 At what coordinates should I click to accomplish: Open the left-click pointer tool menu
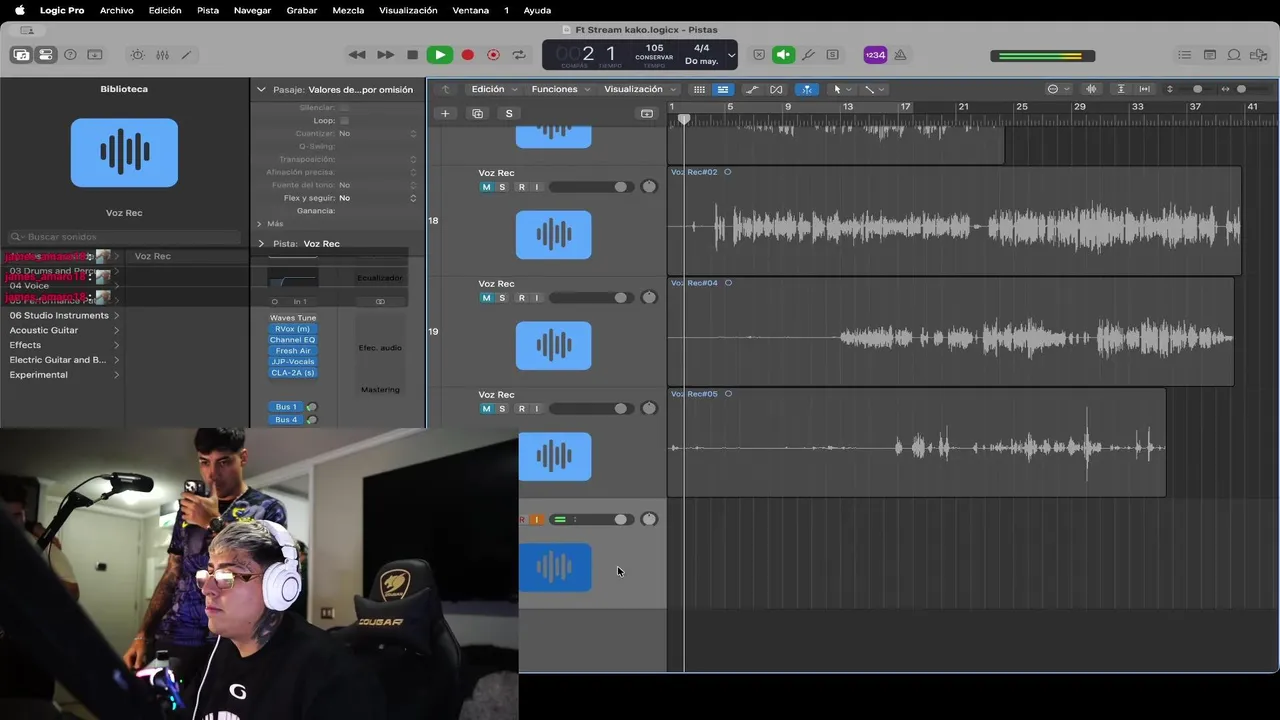tap(842, 89)
